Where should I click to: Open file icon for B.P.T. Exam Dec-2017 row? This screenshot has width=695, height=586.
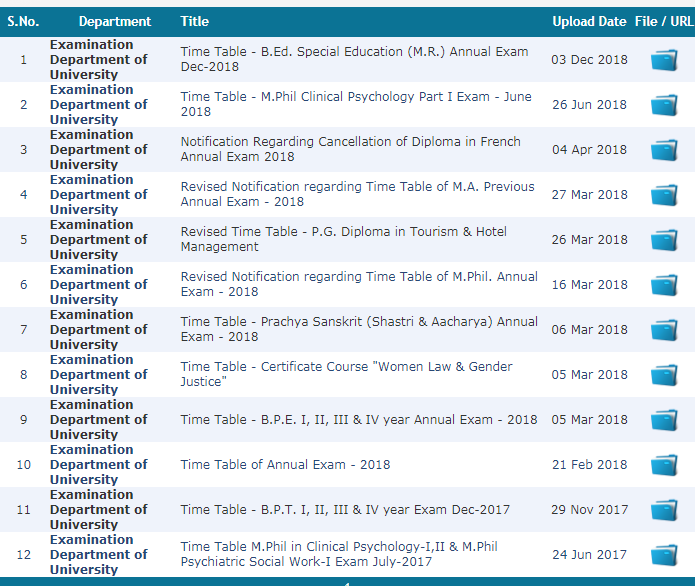[664, 510]
